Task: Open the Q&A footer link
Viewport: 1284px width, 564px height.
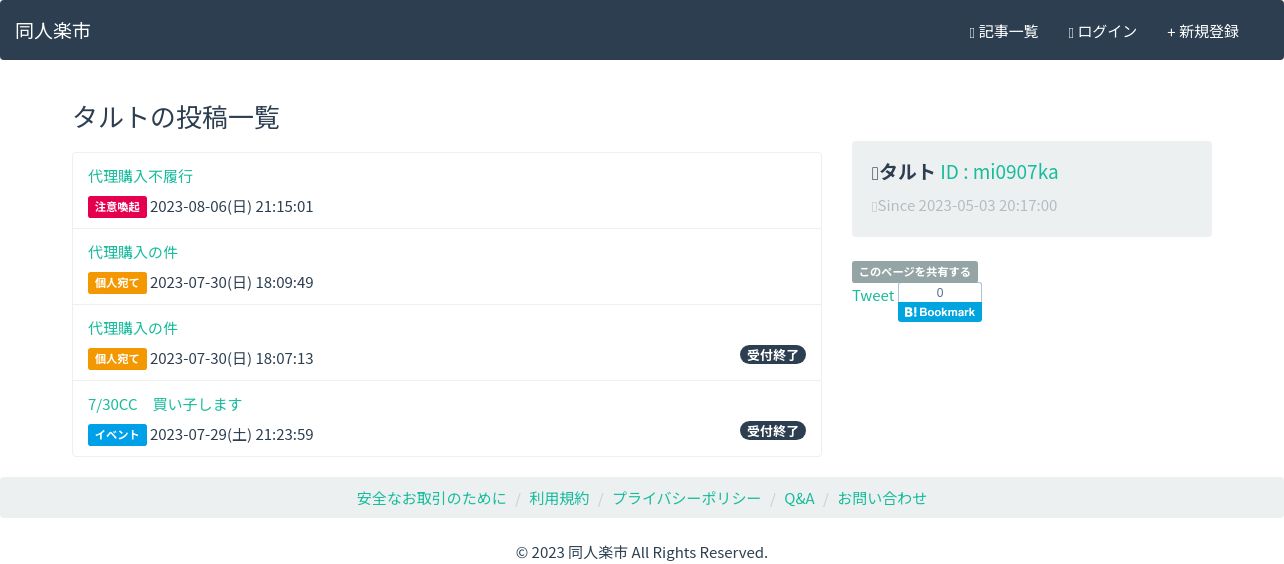Action: click(799, 498)
